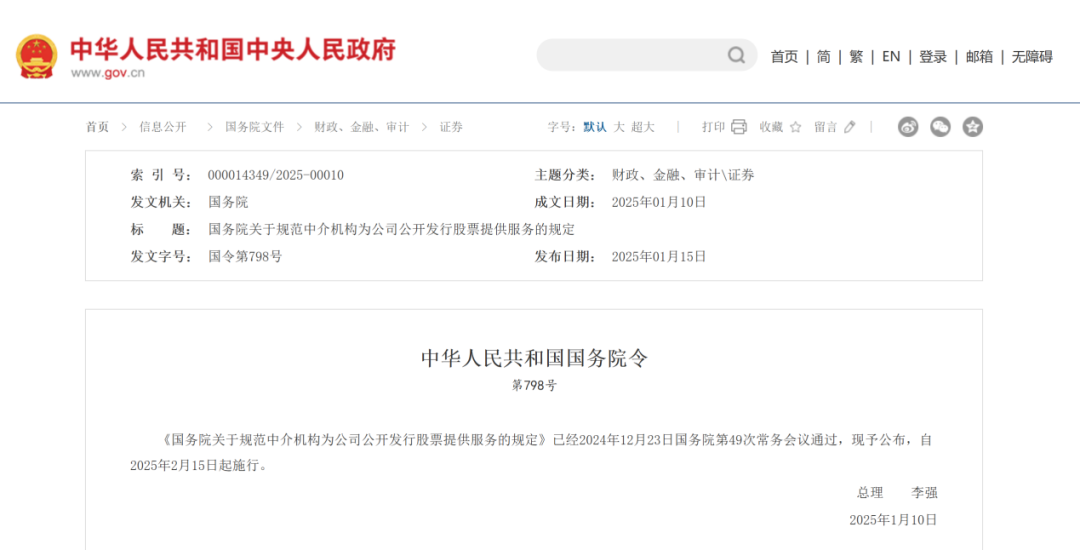Click the printer icon
The width and height of the screenshot is (1080, 550).
[x=739, y=127]
